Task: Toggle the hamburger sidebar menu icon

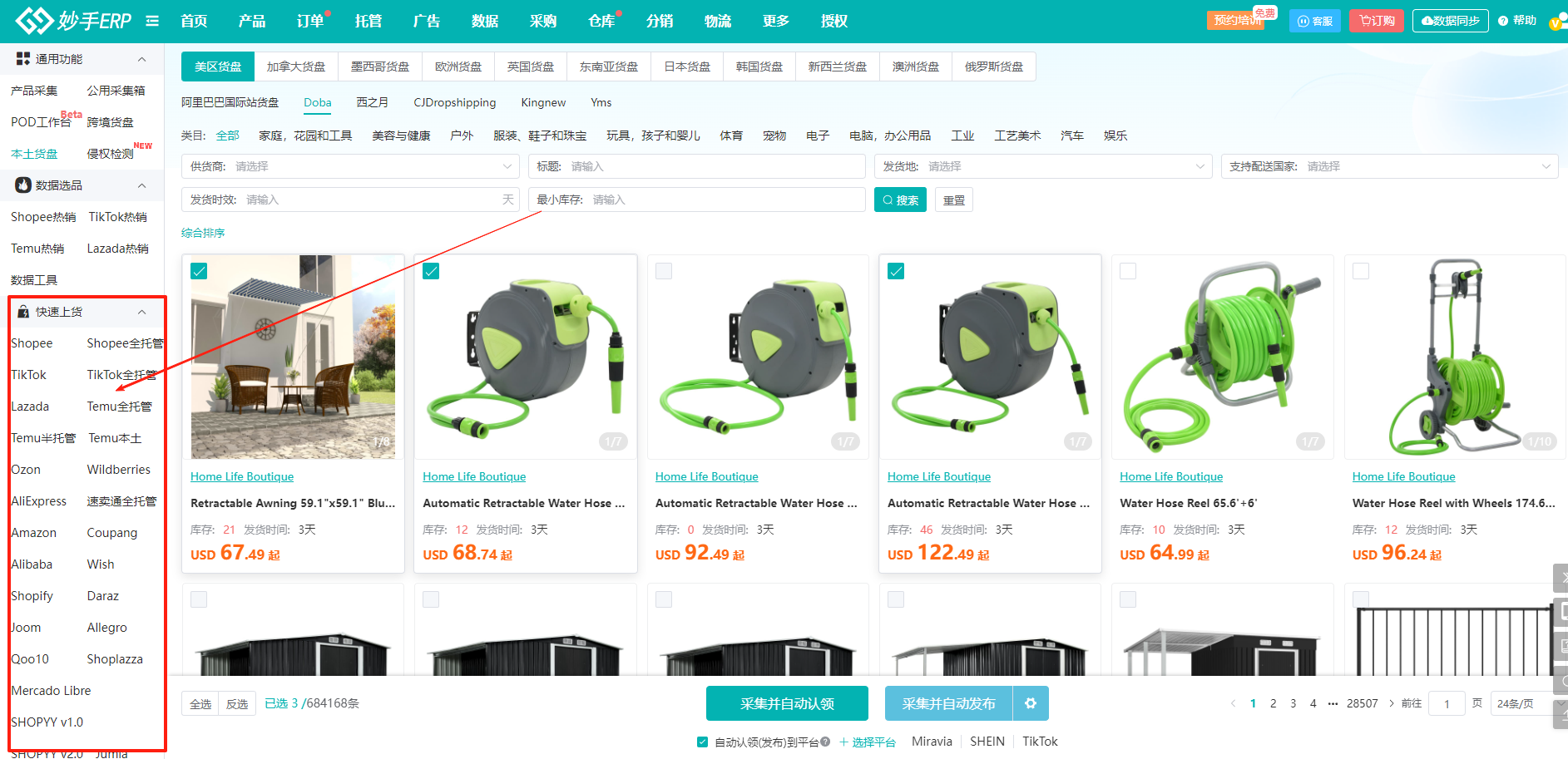Action: coord(152,21)
